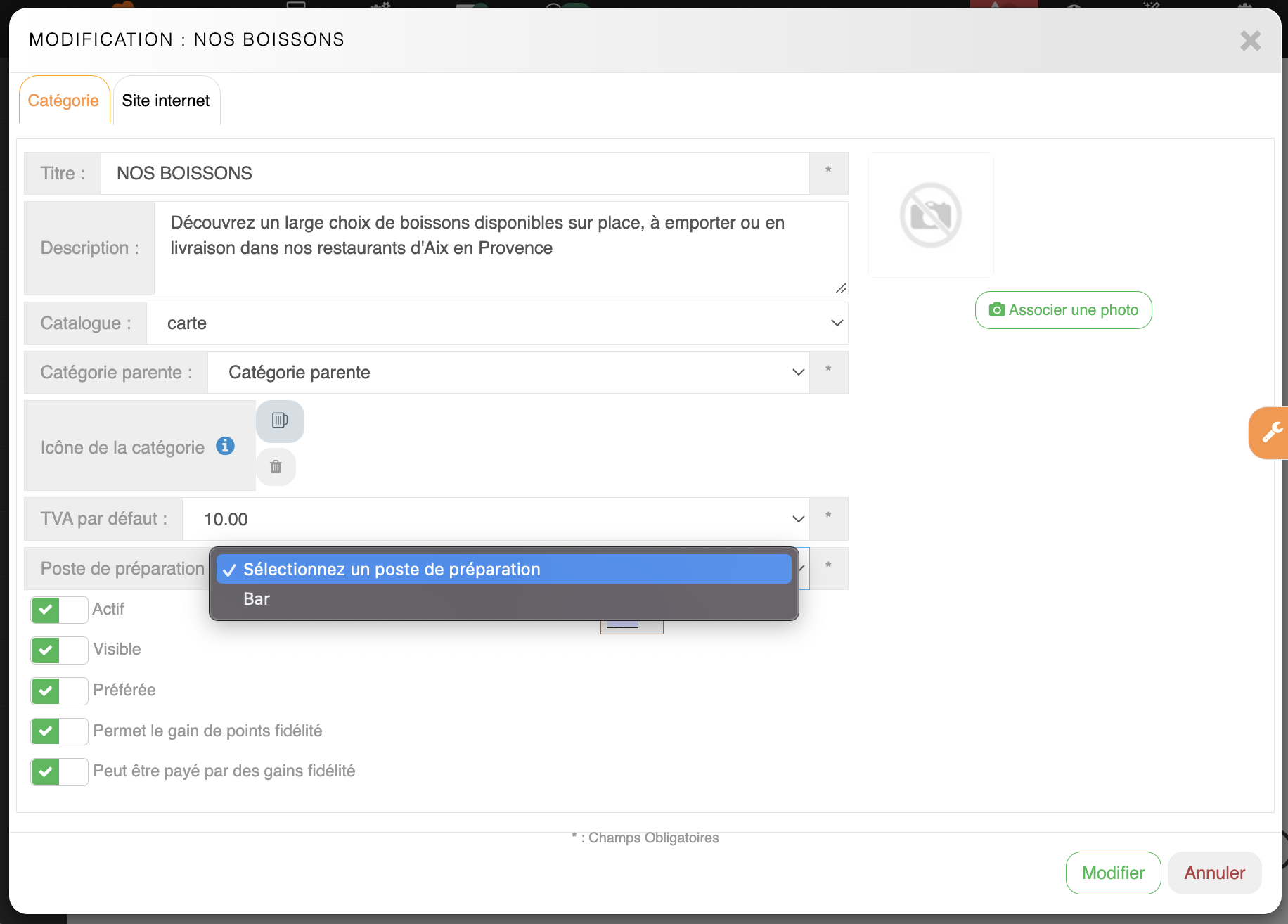Image resolution: width=1288 pixels, height=924 pixels.
Task: Toggle the Actif switch
Action: pos(59,610)
